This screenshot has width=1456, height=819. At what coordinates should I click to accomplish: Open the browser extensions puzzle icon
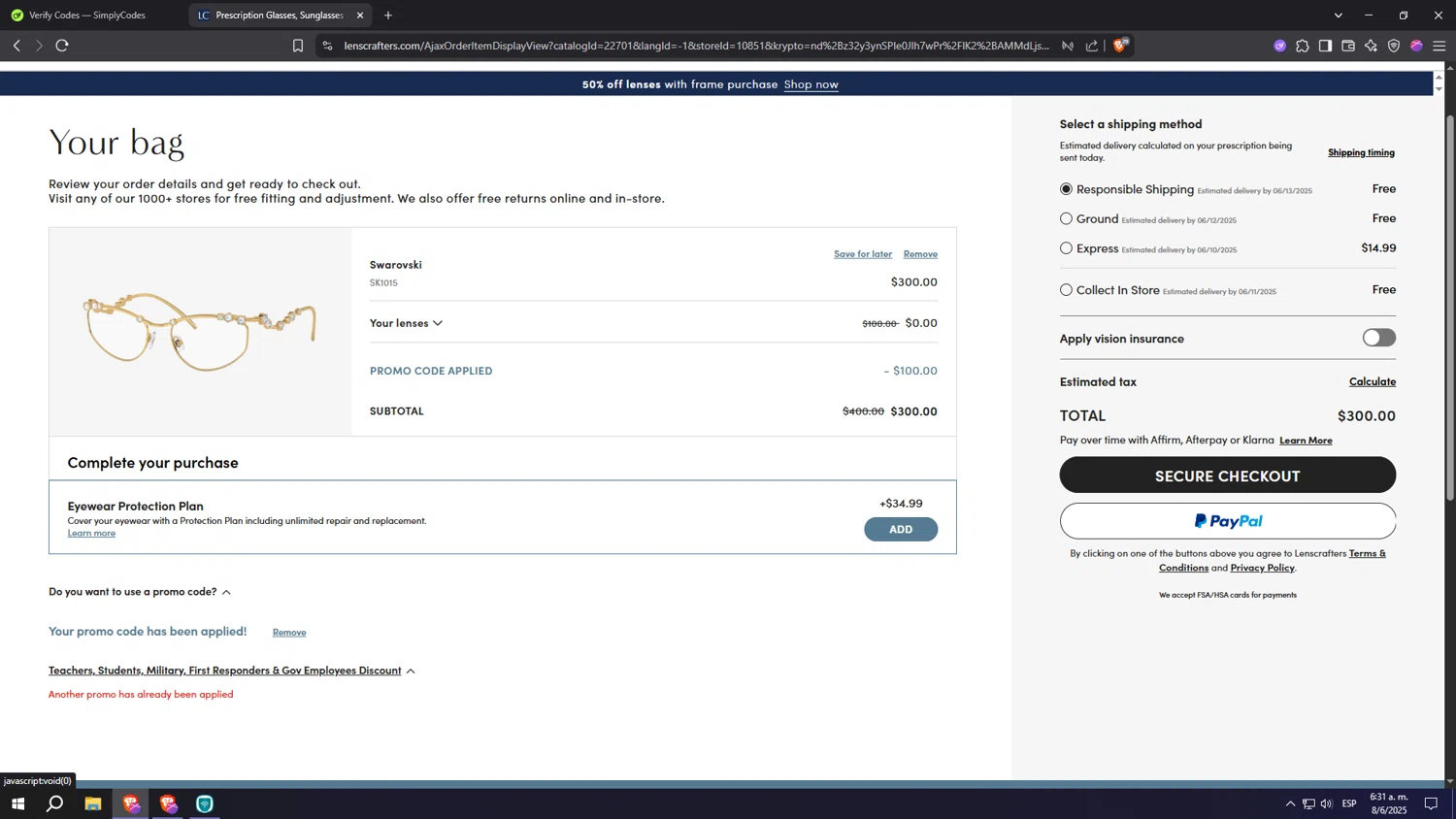point(1303,46)
